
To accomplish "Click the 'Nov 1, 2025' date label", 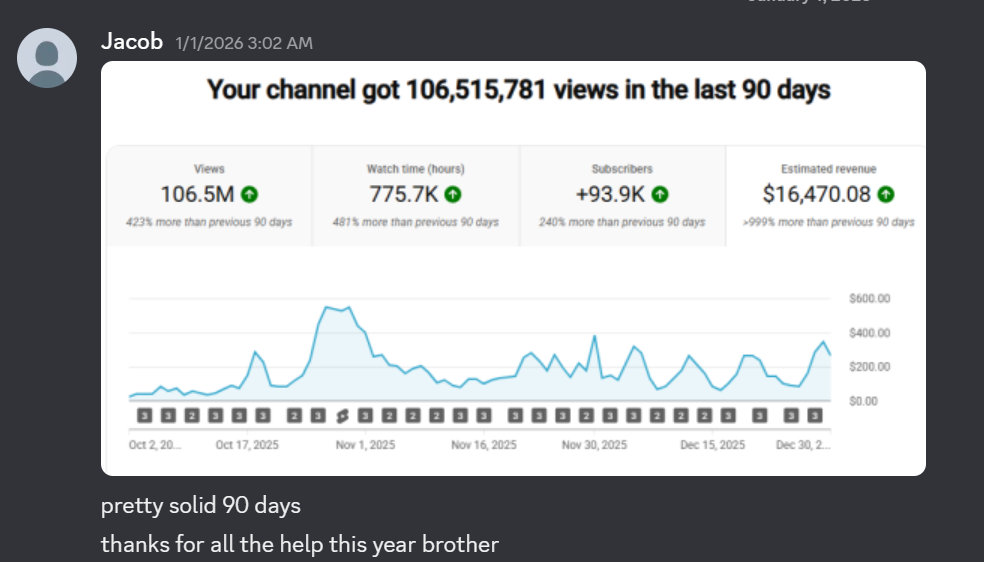I will 365,445.
